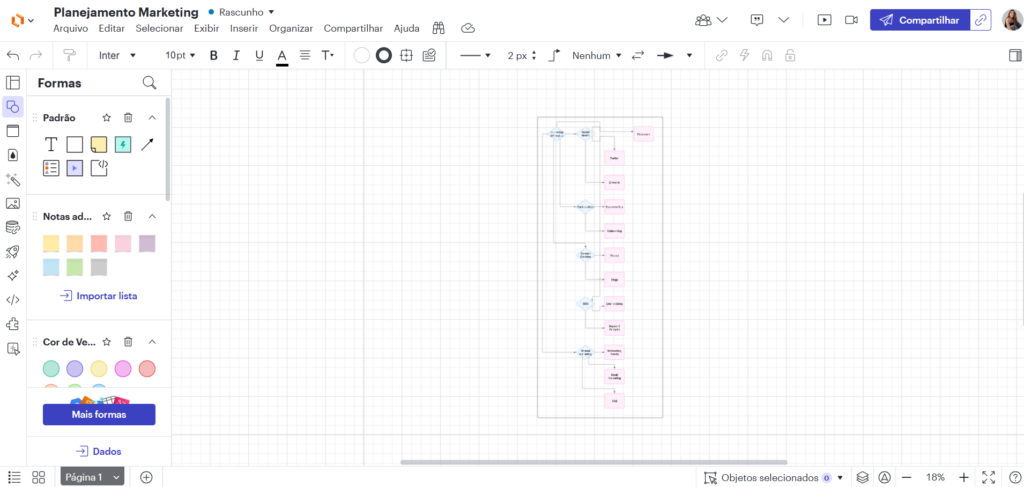The width and height of the screenshot is (1024, 487).
Task: Open the collaborators people dropdown
Action: click(x=711, y=20)
